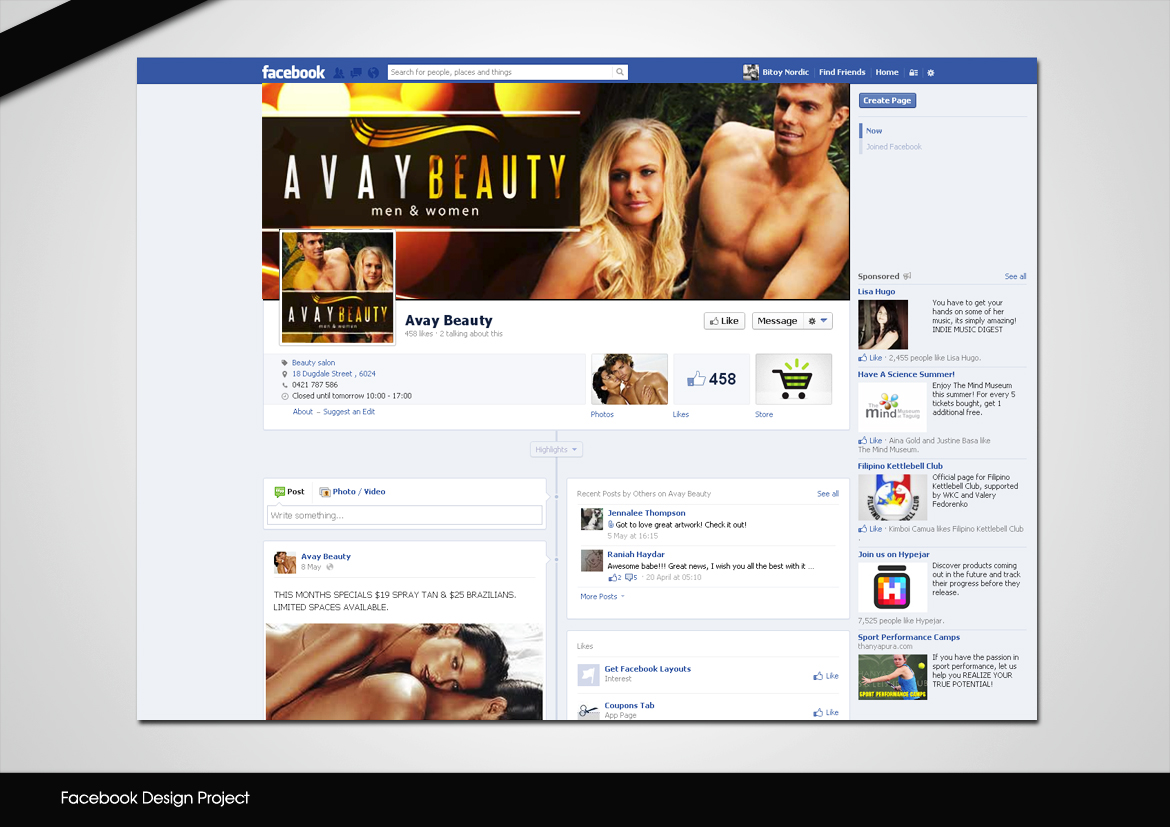Open the Highlights dropdown on the timeline
Screen dimensions: 1170x827
pos(556,449)
